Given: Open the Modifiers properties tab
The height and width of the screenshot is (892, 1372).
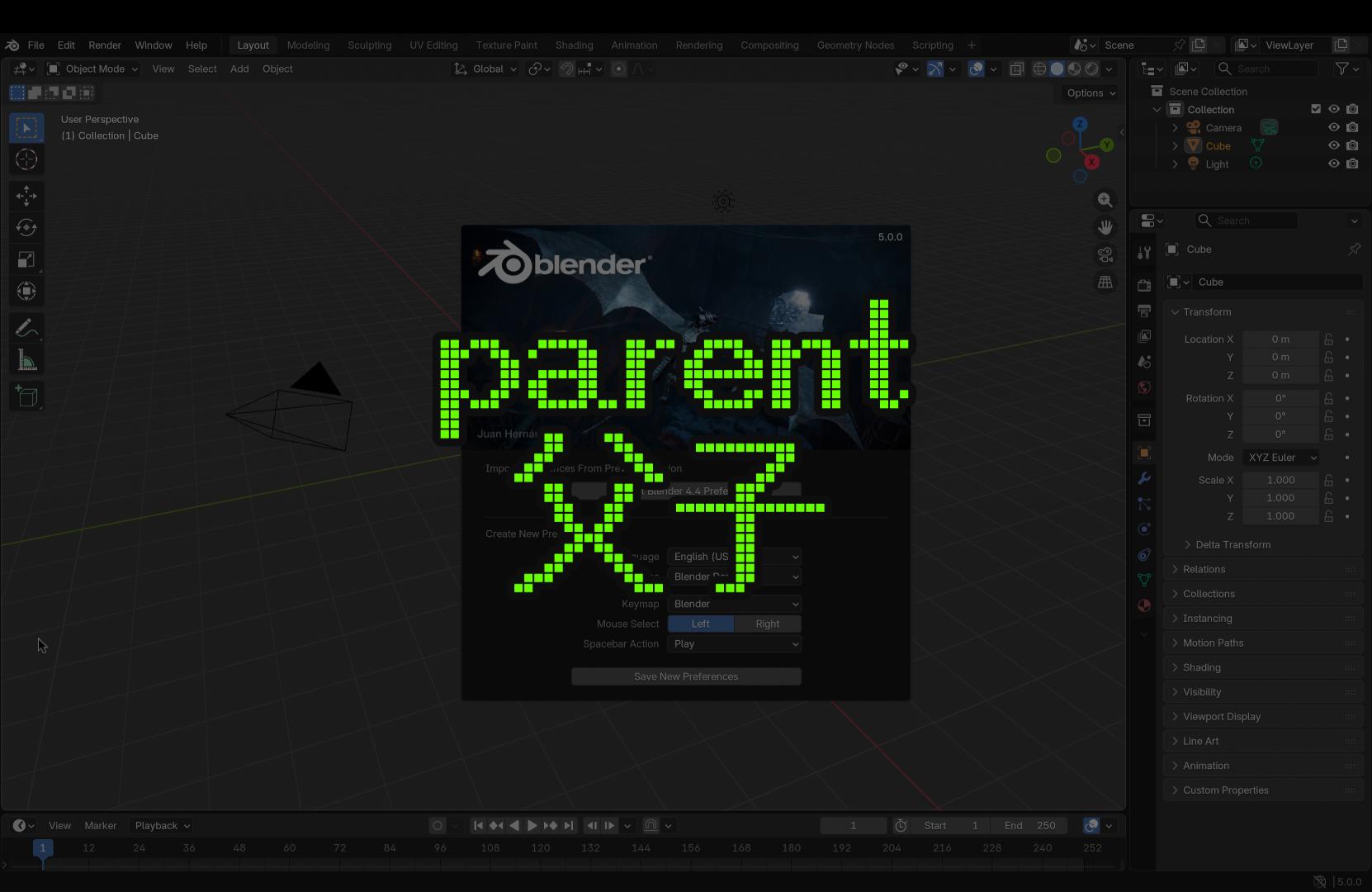Looking at the screenshot, I should (1144, 478).
